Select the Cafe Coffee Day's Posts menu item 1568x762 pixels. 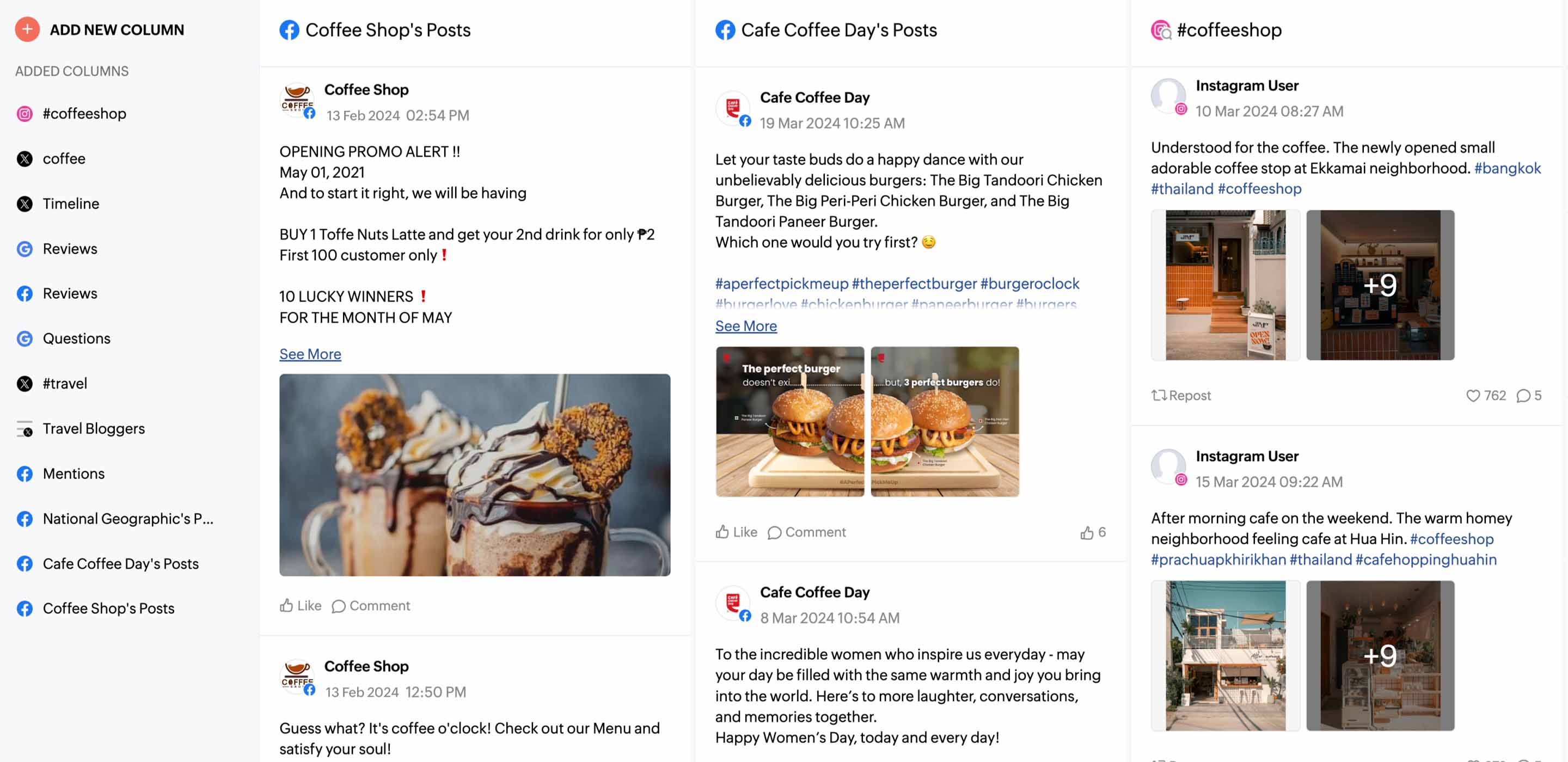119,562
